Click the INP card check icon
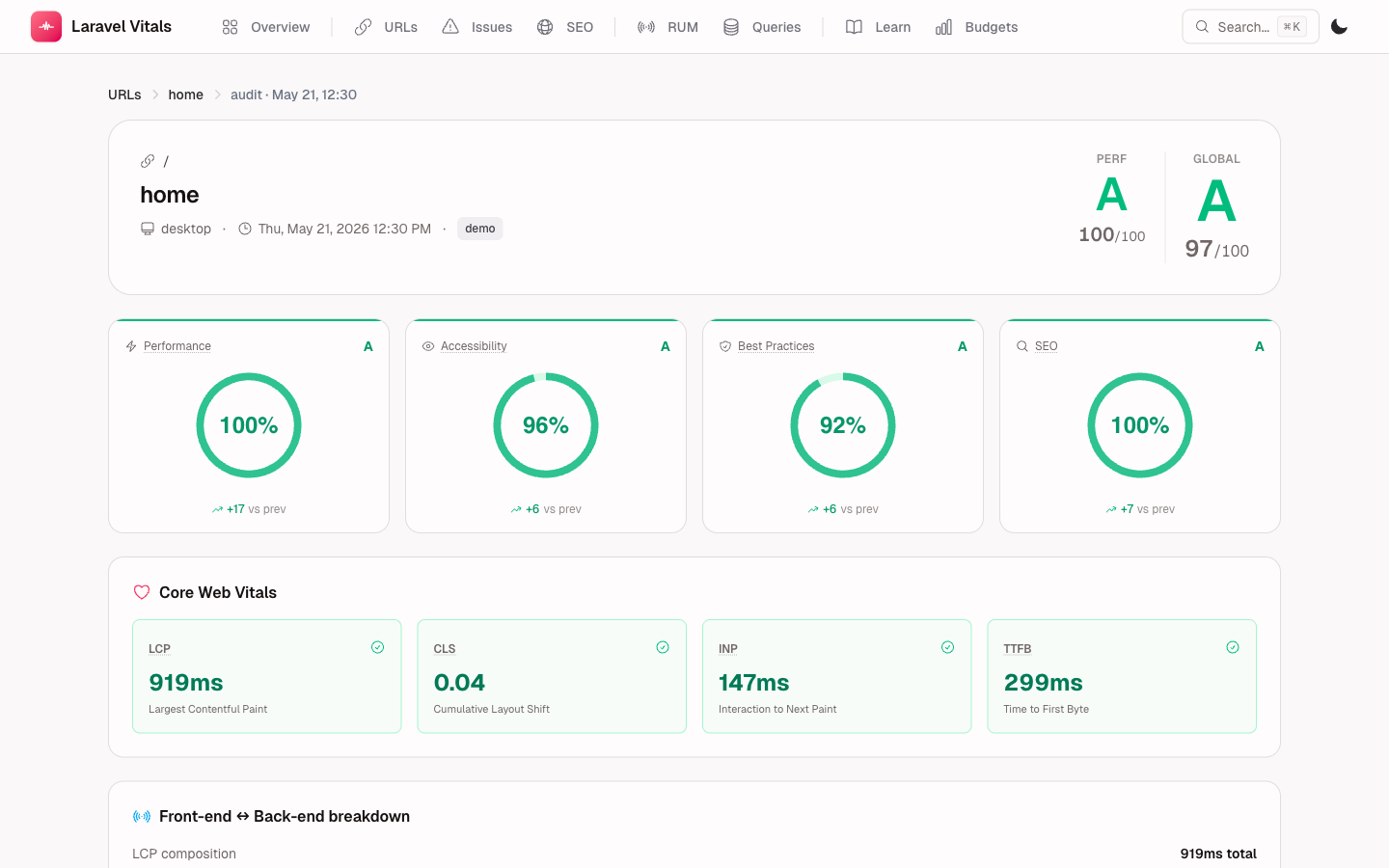 tap(948, 647)
